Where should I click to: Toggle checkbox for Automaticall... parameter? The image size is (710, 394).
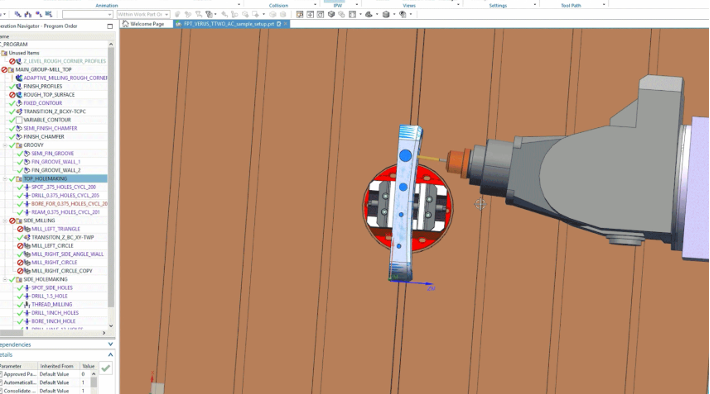pyautogui.click(x=1, y=383)
